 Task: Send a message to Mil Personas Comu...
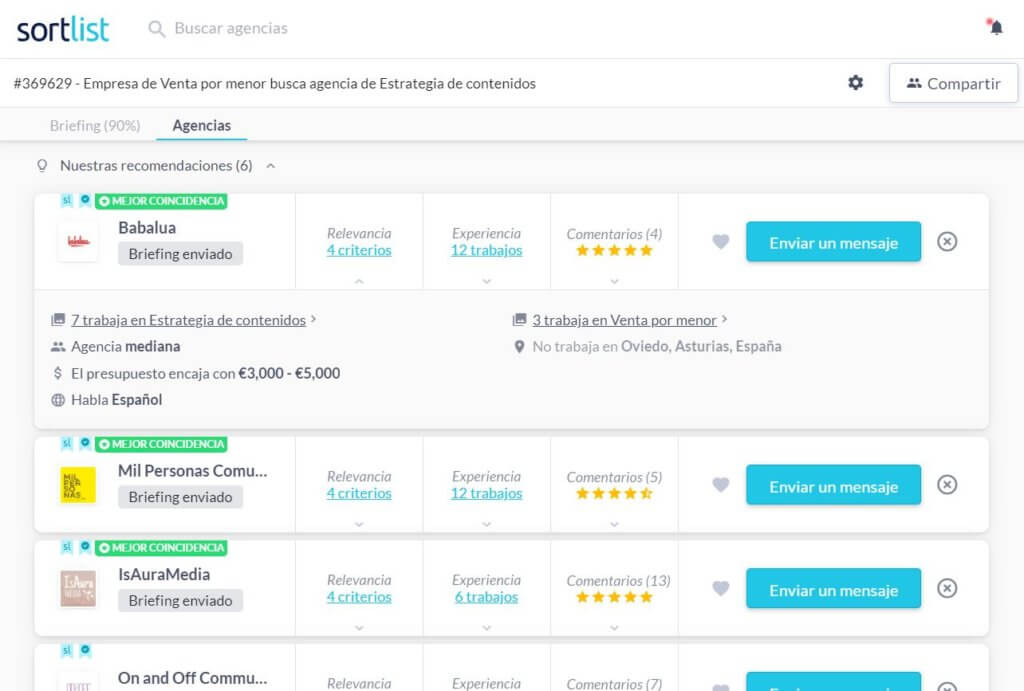pyautogui.click(x=833, y=485)
